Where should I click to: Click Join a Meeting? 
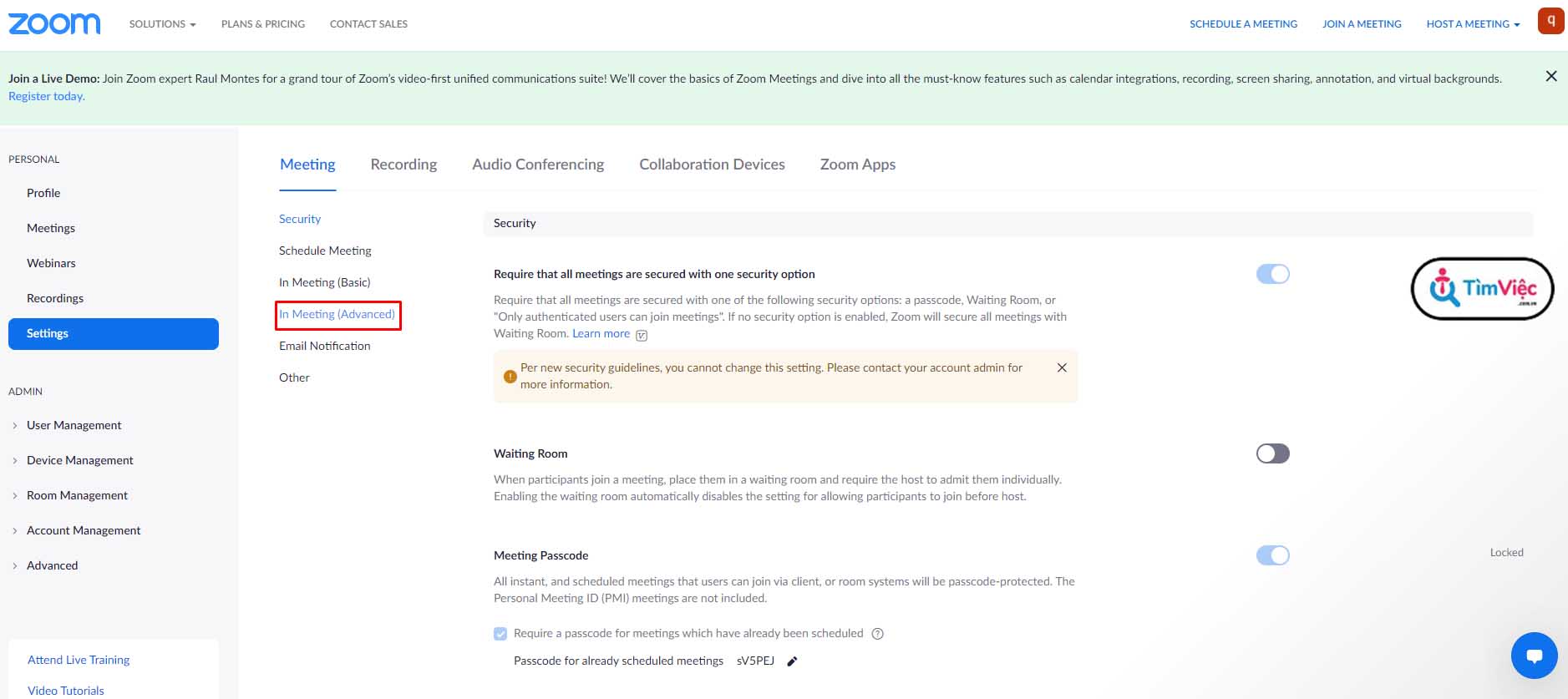[1362, 24]
